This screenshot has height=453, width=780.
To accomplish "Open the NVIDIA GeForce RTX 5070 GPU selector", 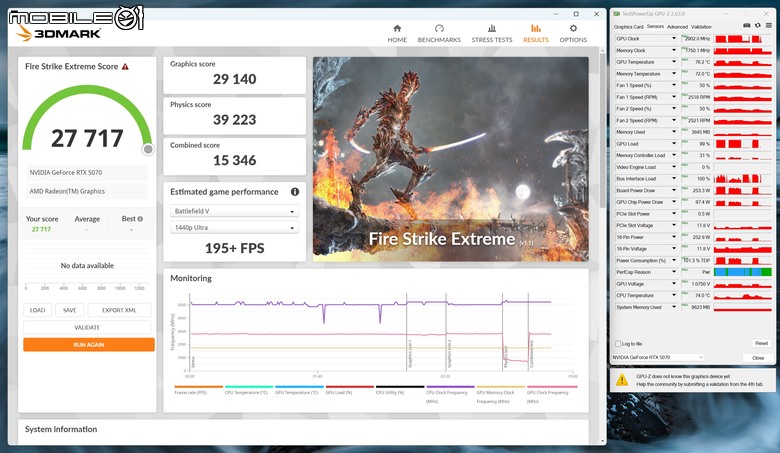I will coord(658,358).
